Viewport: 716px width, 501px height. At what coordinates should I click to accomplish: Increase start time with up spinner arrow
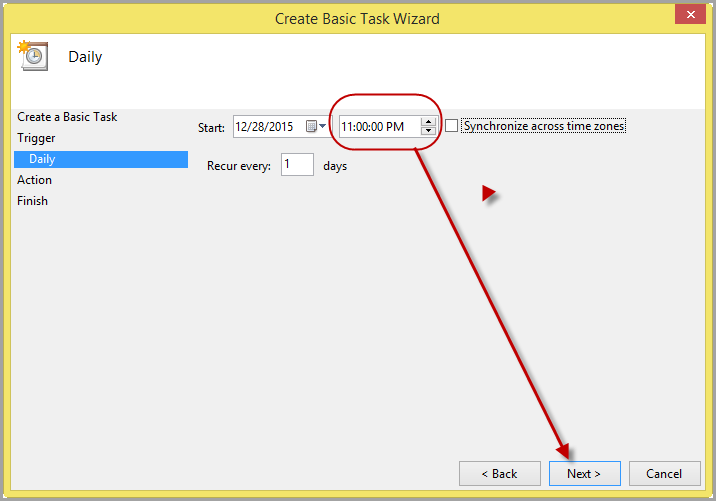click(x=428, y=121)
